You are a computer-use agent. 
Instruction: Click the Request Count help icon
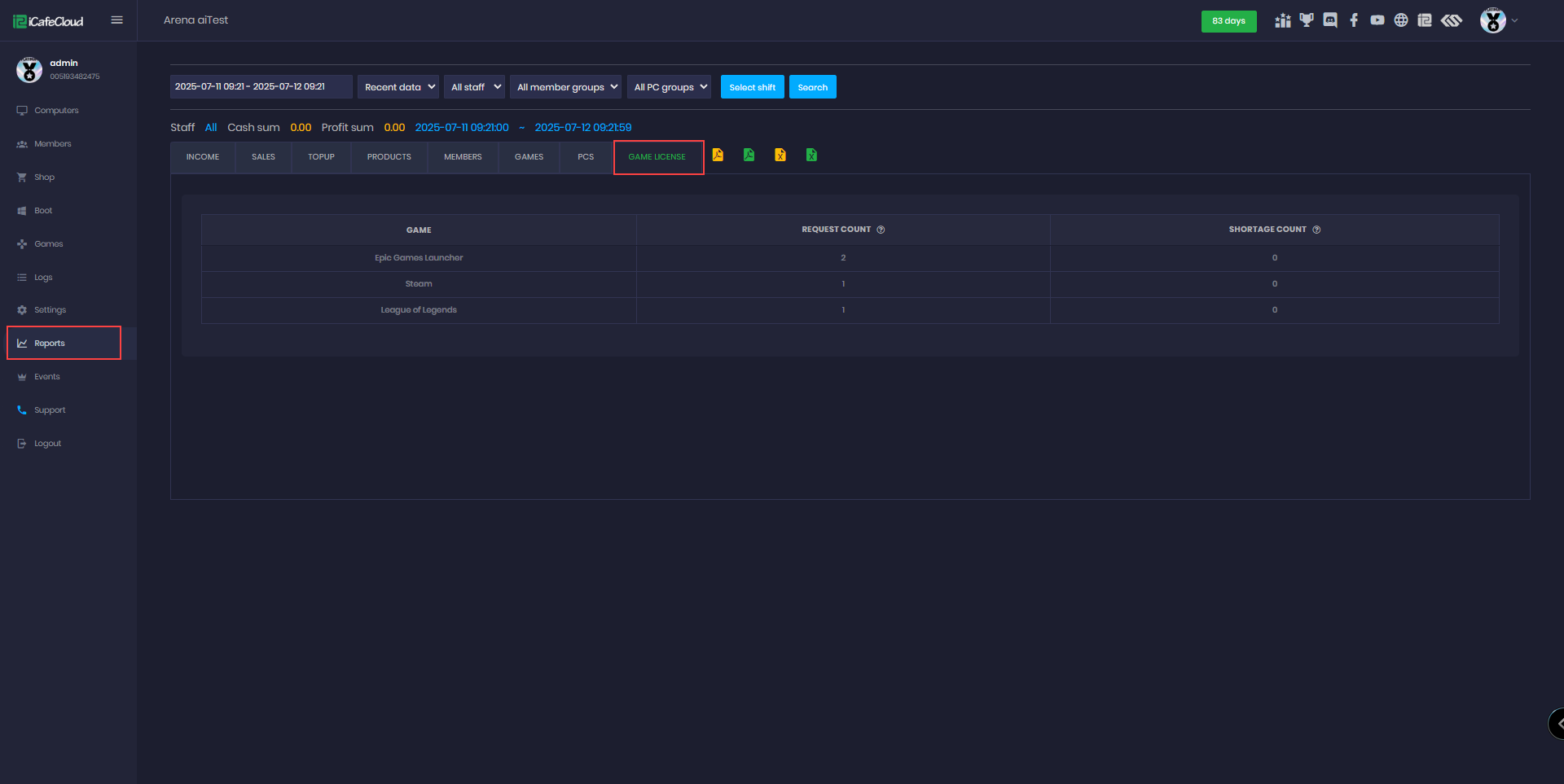coord(881,230)
